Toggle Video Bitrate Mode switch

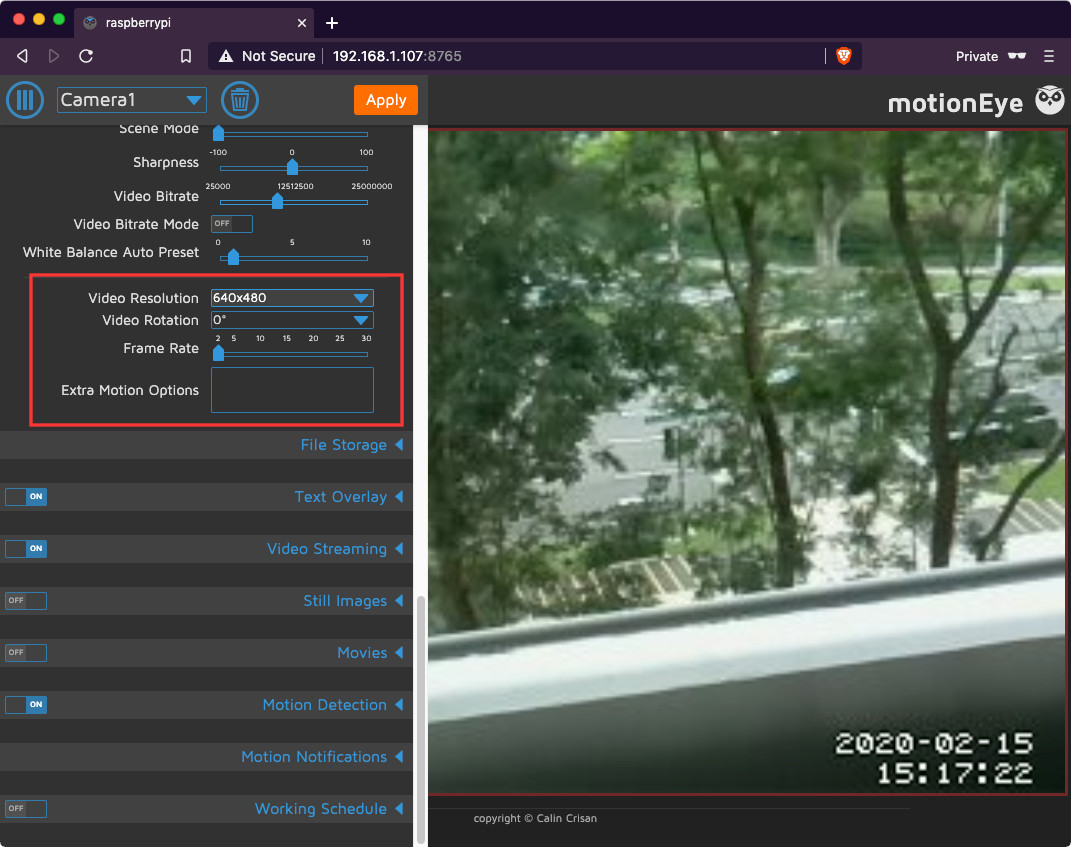[232, 223]
